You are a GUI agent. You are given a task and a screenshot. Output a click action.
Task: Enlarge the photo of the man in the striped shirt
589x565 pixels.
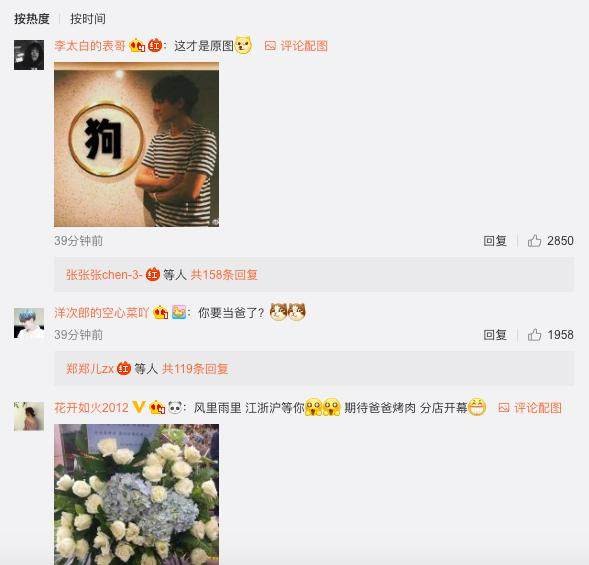136,144
